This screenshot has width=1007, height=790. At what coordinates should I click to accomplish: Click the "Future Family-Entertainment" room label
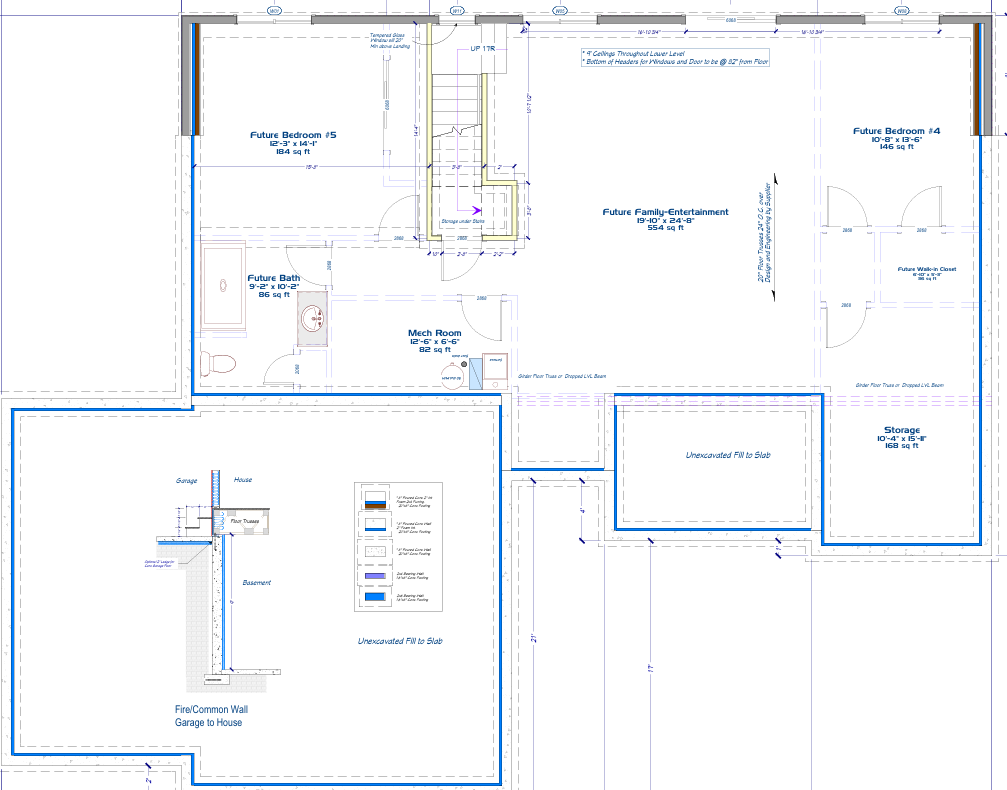[x=665, y=212]
